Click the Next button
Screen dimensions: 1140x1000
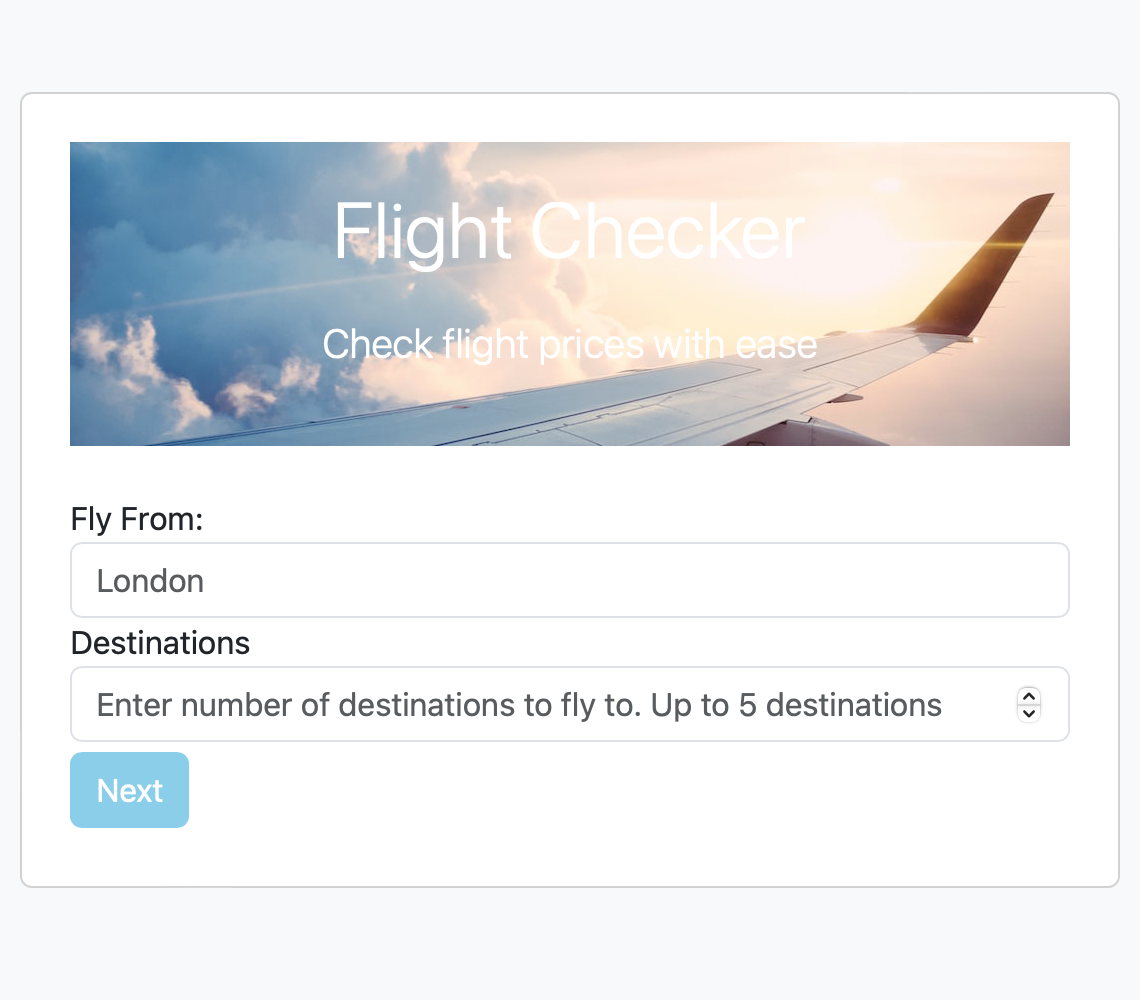click(129, 790)
